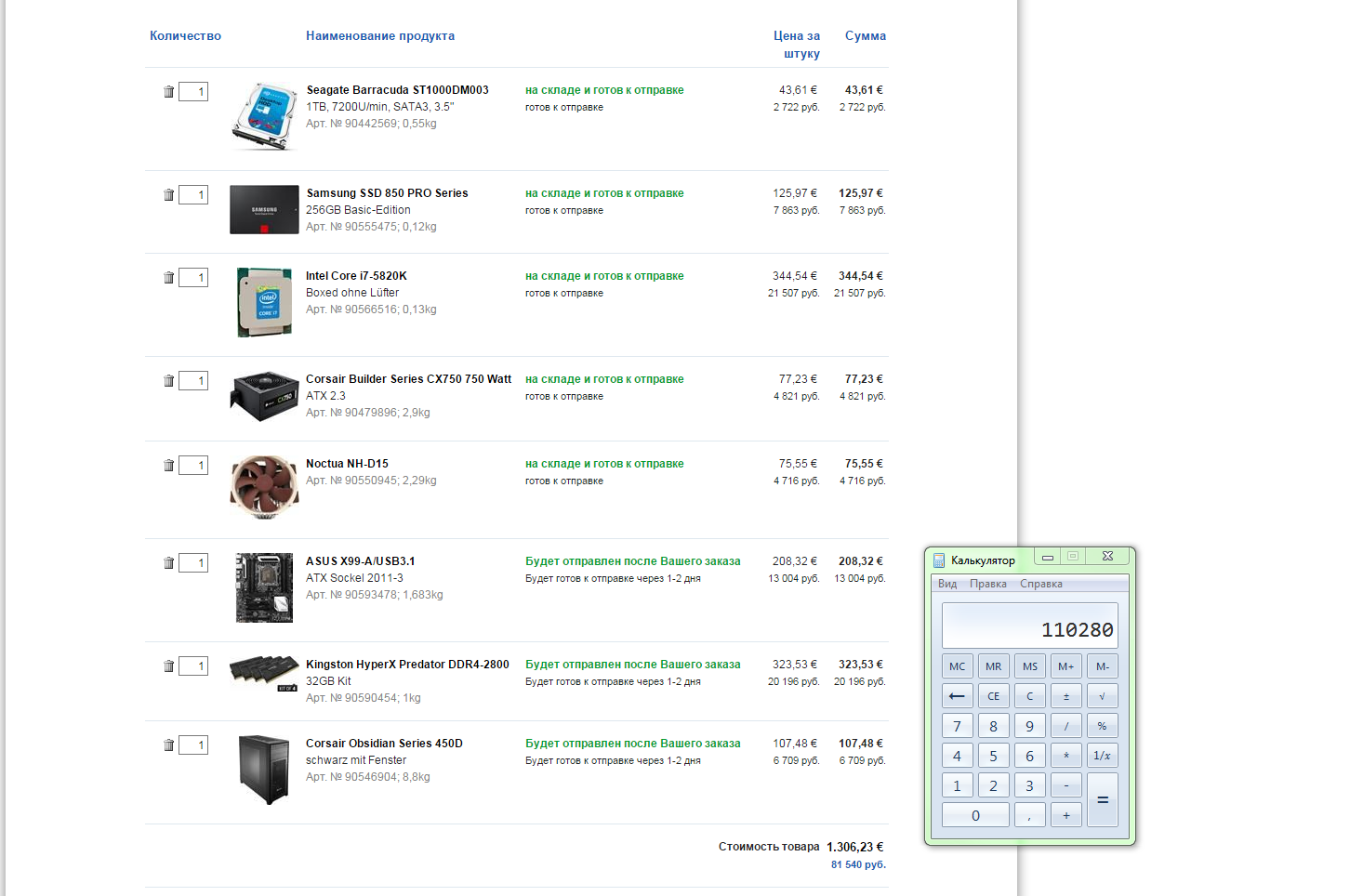This screenshot has height=896, width=1363.
Task: Delete Noctua NH-D15 cooler with trash icon
Action: (168, 466)
